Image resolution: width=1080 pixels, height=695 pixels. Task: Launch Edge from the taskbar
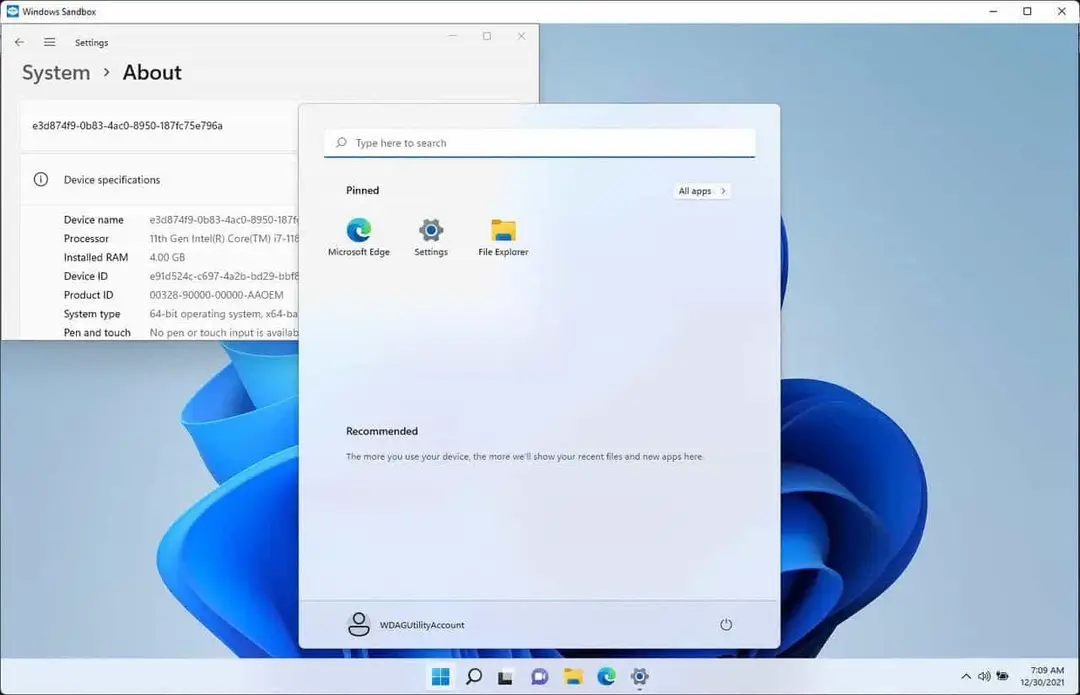click(606, 676)
